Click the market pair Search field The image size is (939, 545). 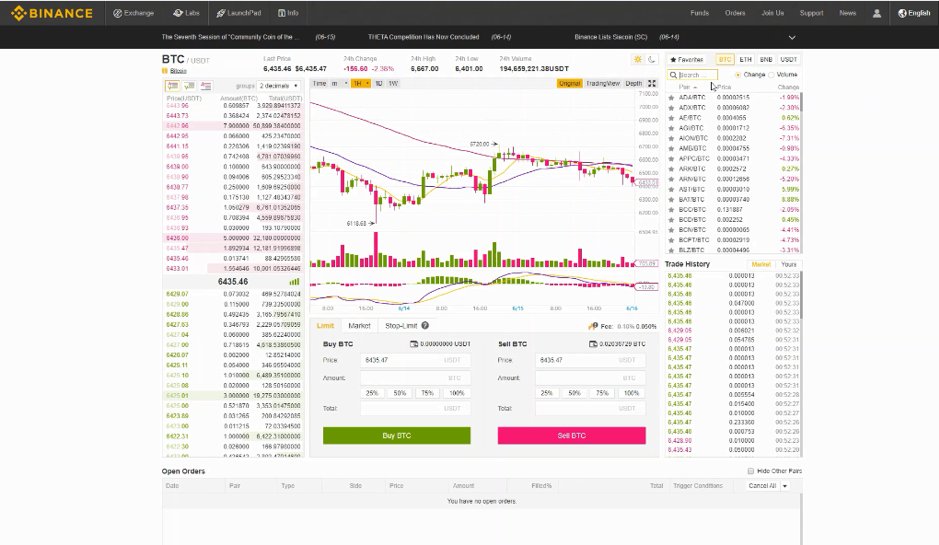coord(692,75)
